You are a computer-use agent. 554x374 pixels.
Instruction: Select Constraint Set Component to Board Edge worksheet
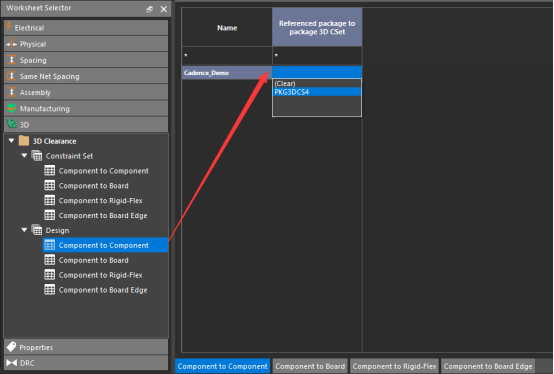(x=103, y=215)
